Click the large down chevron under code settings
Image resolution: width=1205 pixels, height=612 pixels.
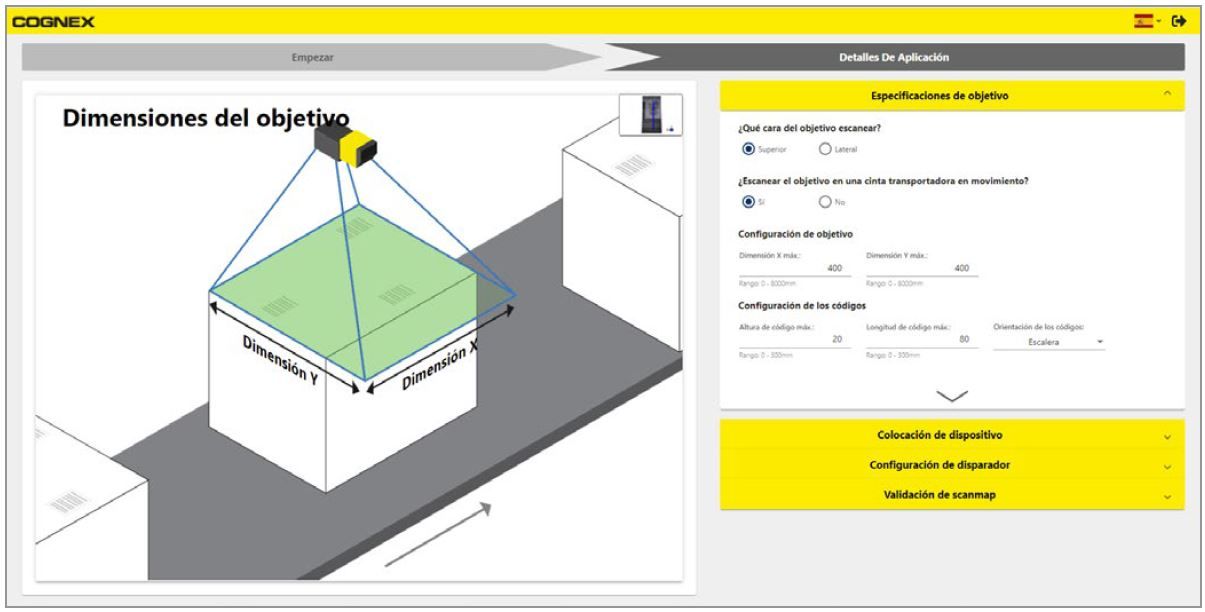click(951, 396)
